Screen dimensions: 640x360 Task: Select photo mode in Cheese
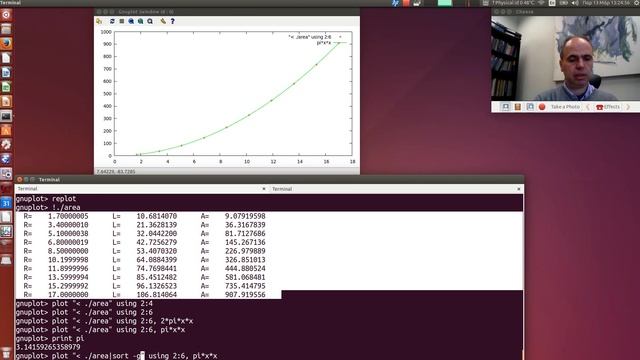(x=505, y=107)
